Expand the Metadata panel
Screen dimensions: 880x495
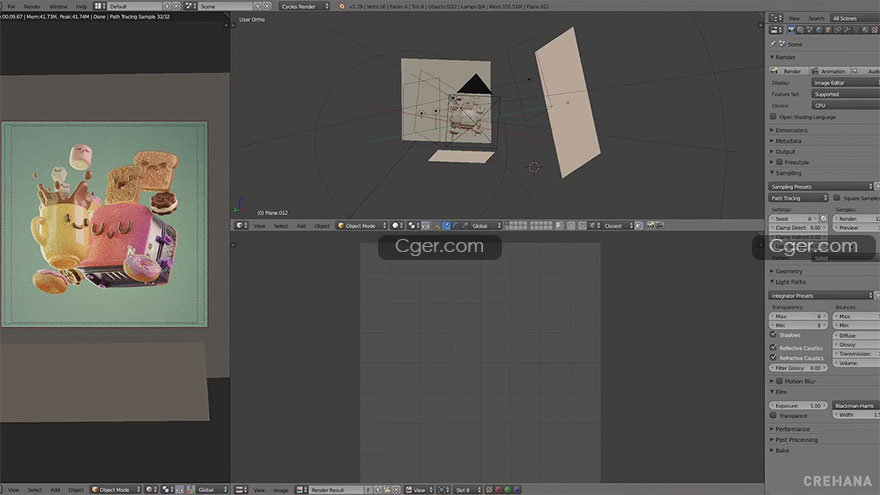[x=786, y=141]
